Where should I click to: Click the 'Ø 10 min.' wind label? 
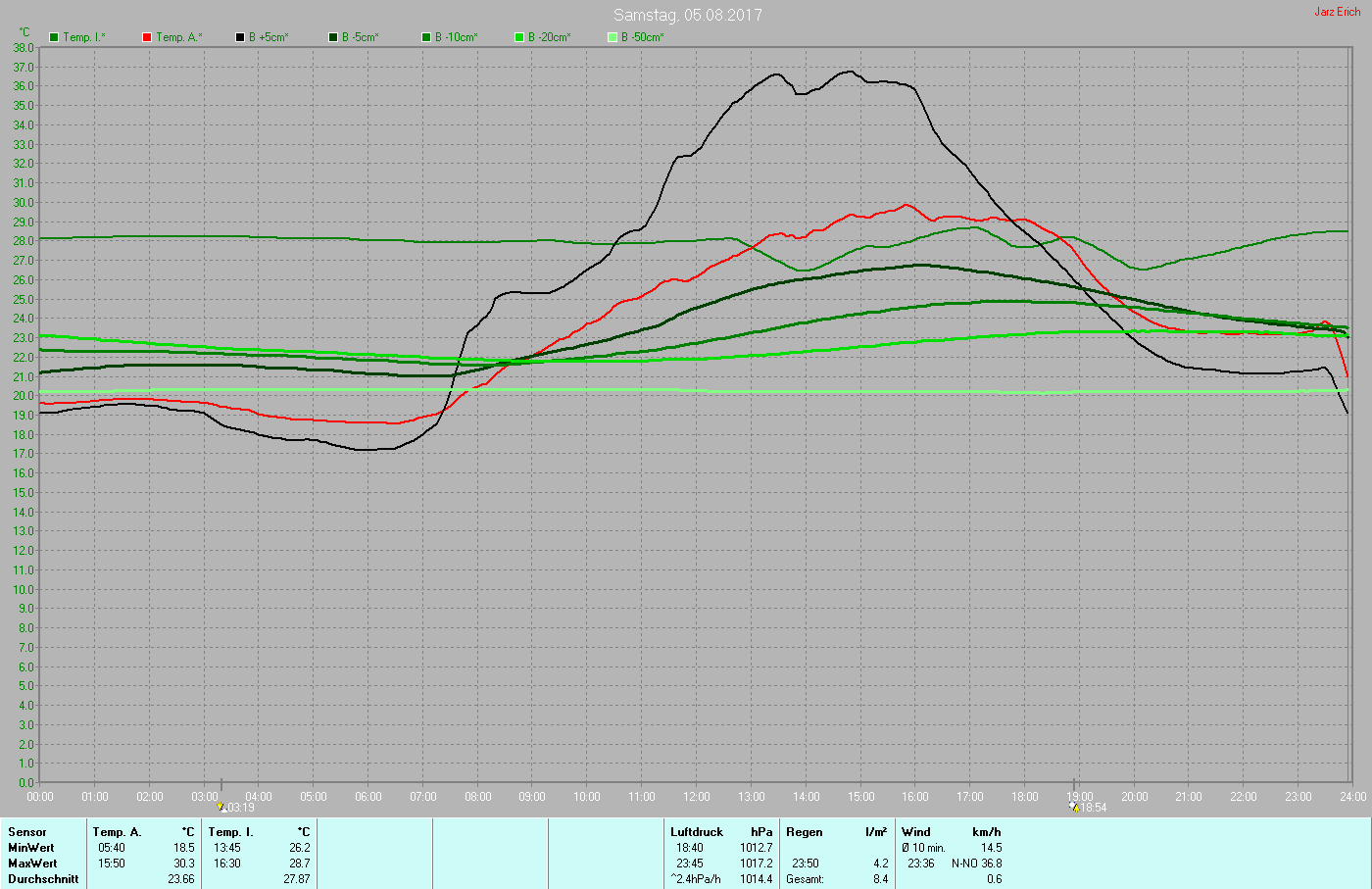point(924,848)
